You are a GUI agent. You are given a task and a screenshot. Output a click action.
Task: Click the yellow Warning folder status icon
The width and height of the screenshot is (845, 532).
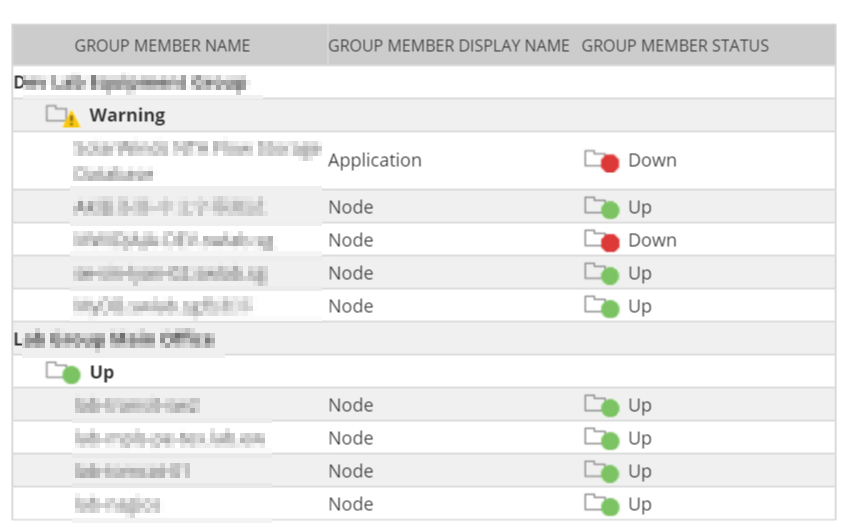tap(63, 116)
